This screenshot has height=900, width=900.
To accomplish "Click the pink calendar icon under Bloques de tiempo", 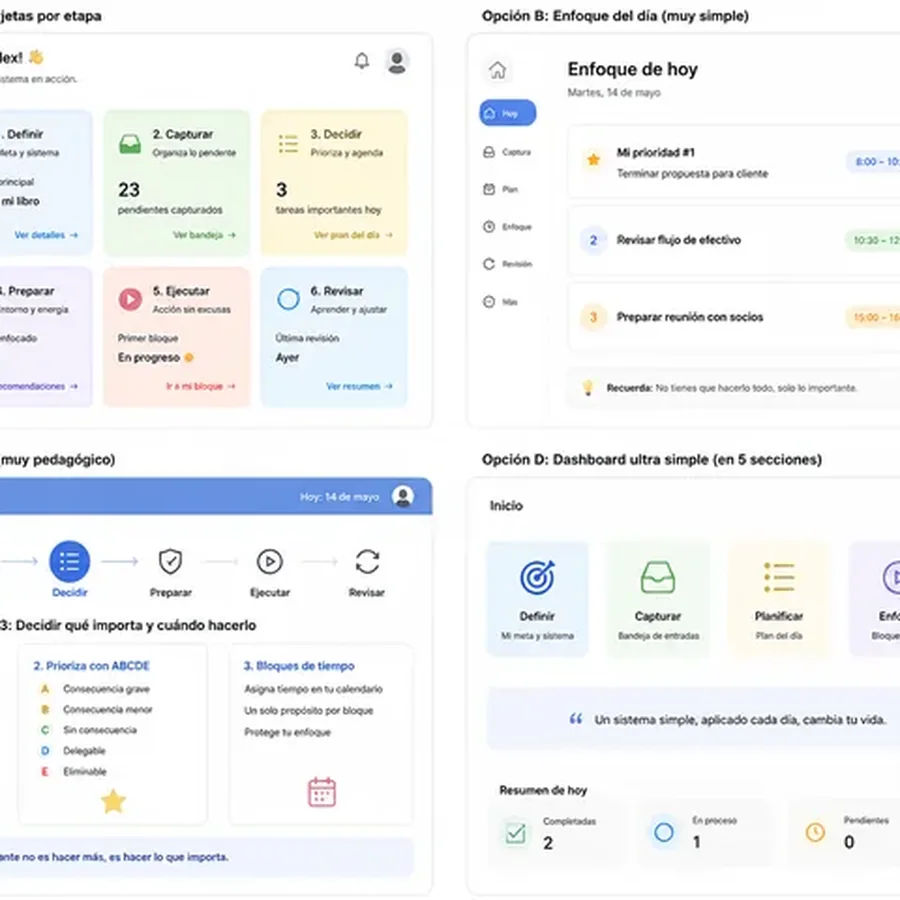I will coord(322,792).
